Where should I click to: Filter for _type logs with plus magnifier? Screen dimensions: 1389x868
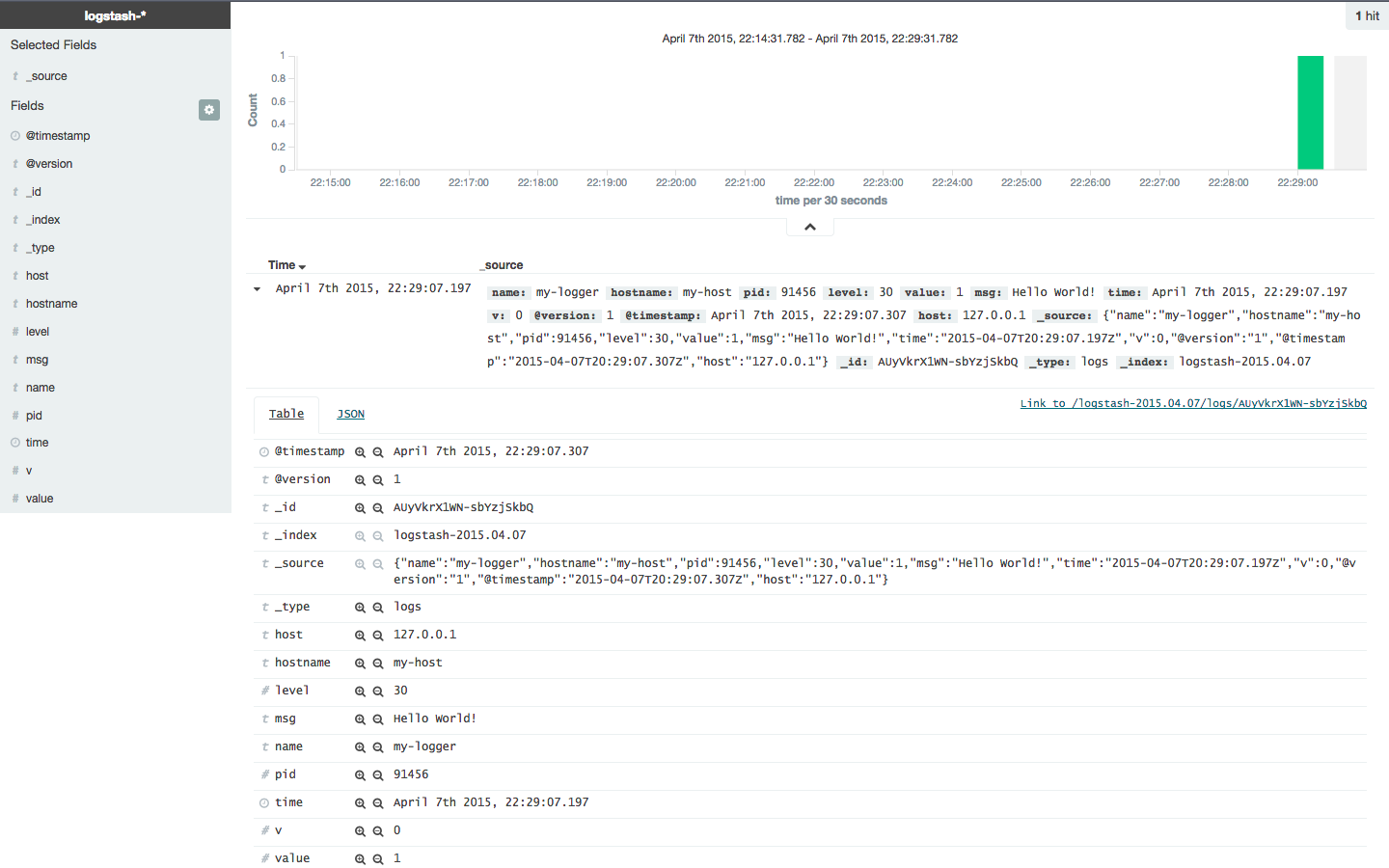360,608
